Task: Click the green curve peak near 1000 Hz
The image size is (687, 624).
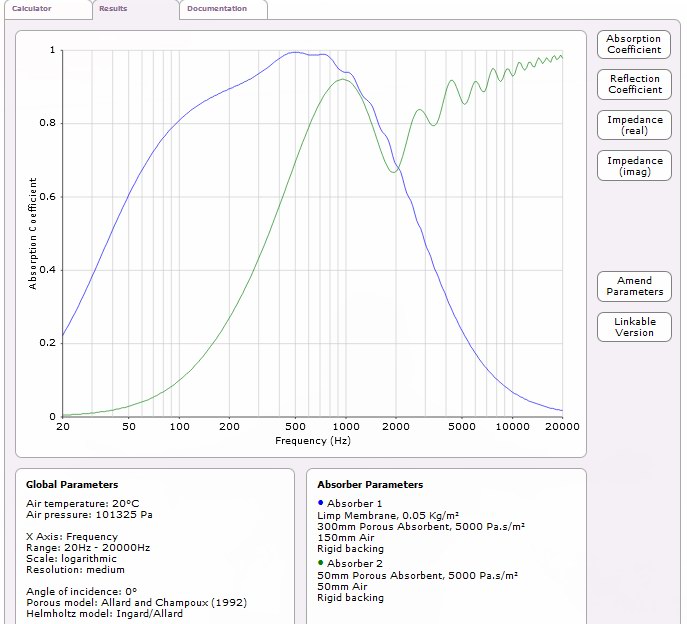Action: [342, 79]
